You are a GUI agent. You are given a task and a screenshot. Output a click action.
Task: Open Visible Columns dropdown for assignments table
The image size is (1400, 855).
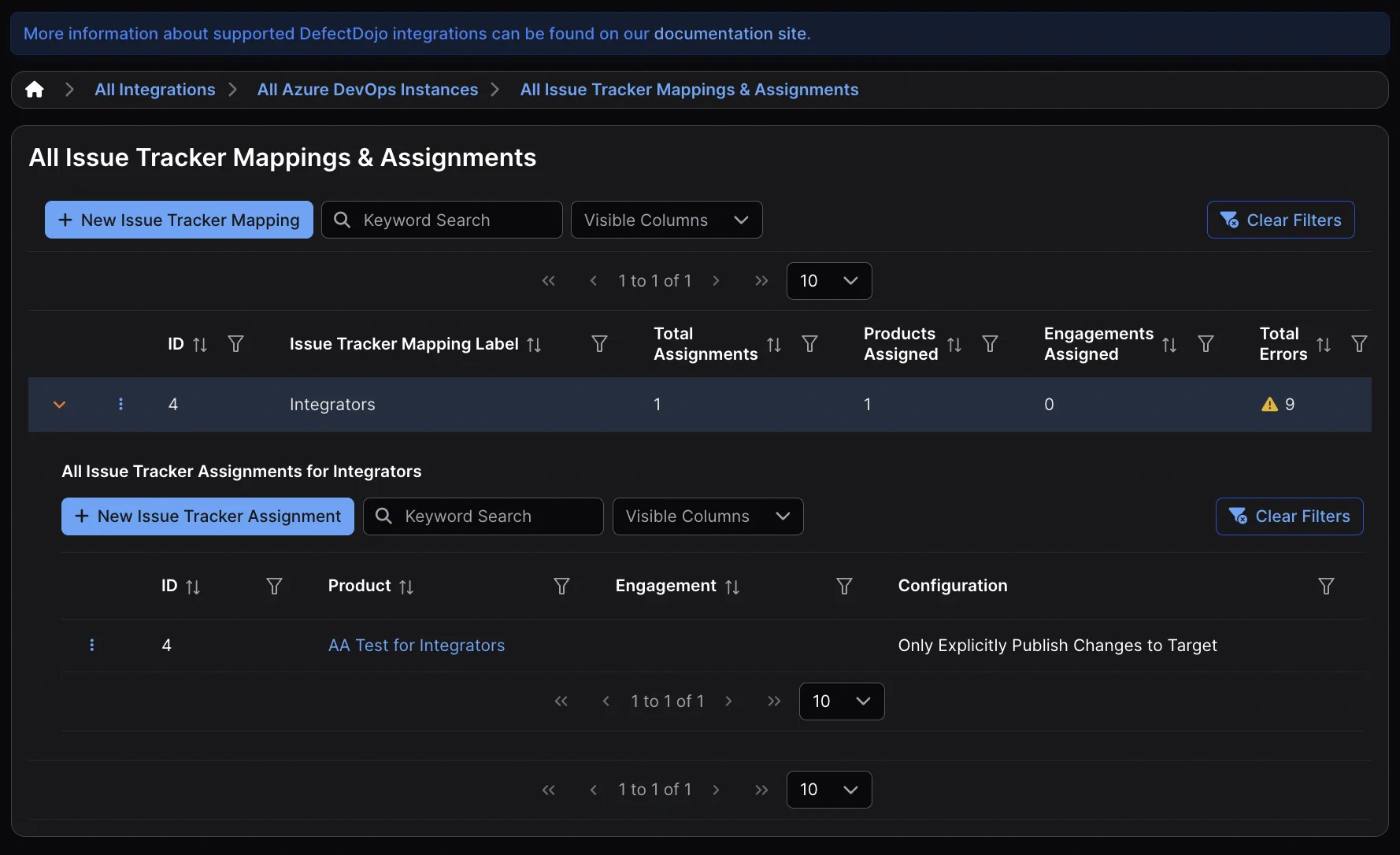point(707,516)
